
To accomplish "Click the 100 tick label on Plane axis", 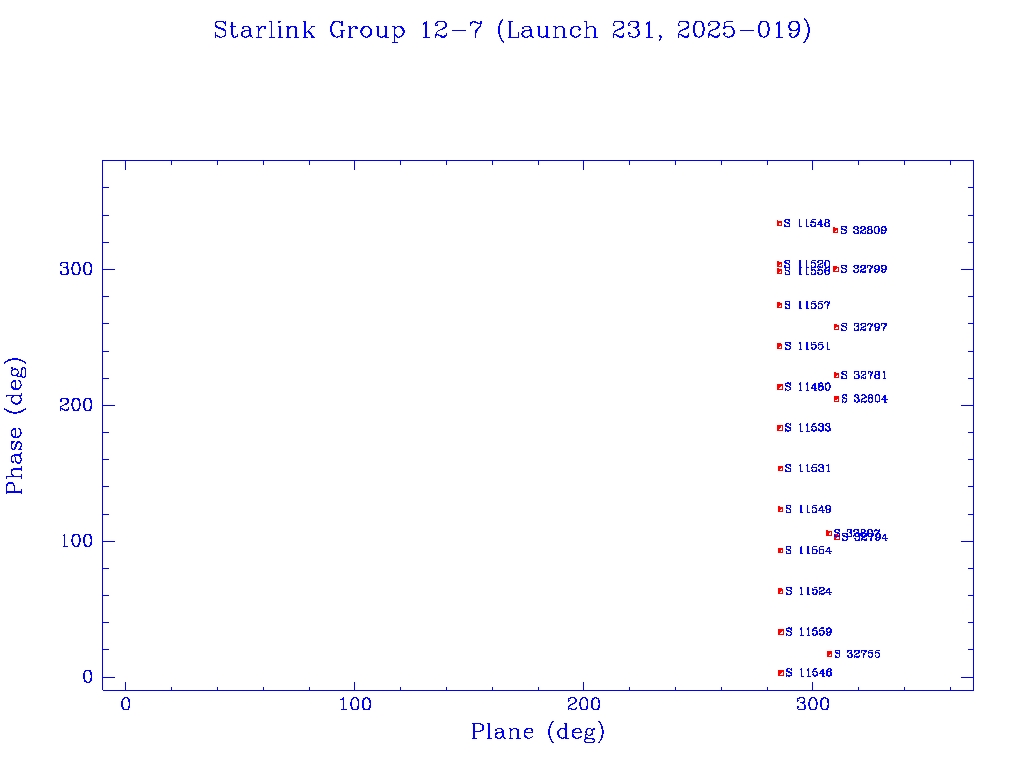I will (355, 705).
